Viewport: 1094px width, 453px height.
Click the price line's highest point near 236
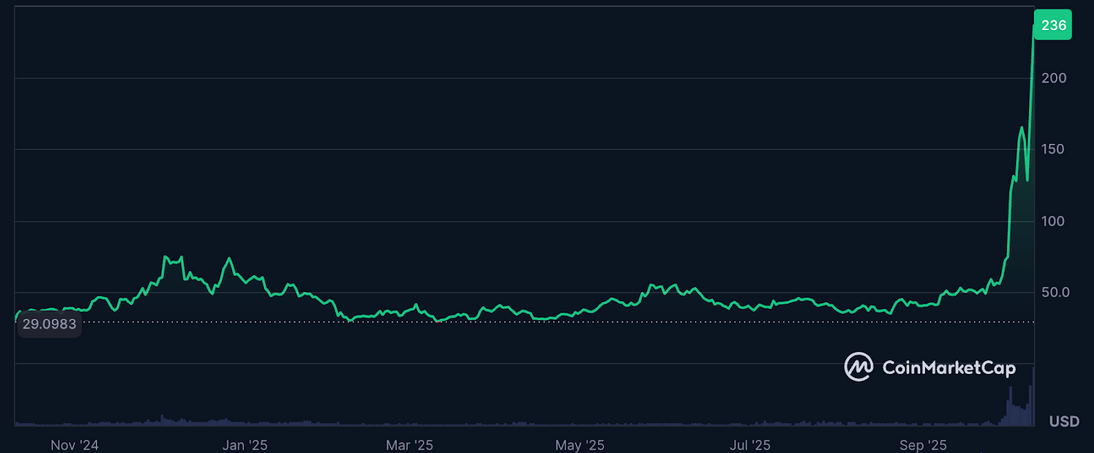[1034, 28]
